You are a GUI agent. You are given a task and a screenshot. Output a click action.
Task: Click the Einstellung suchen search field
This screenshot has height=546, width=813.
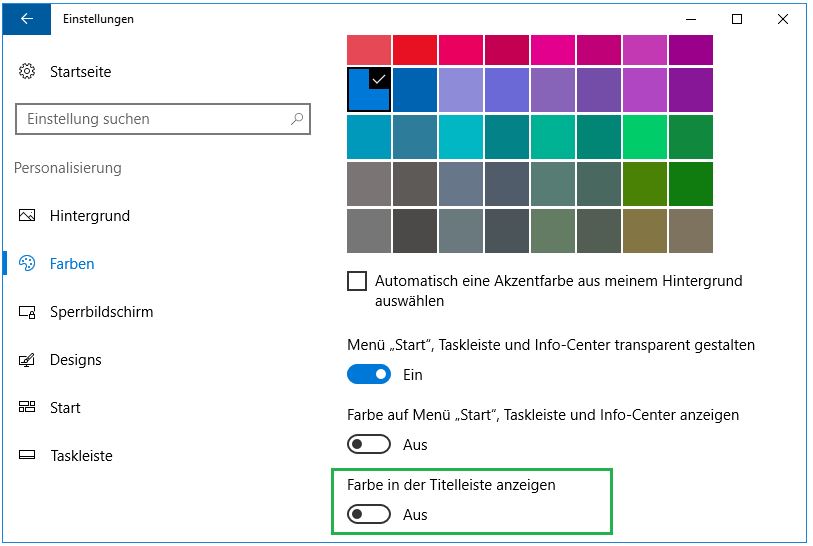point(150,119)
